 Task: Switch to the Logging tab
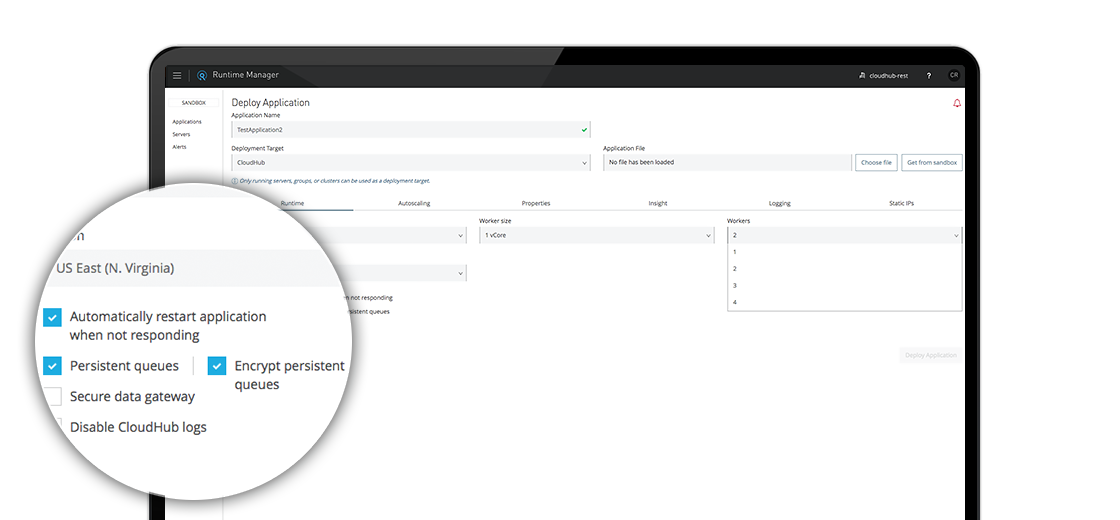pyautogui.click(x=779, y=204)
